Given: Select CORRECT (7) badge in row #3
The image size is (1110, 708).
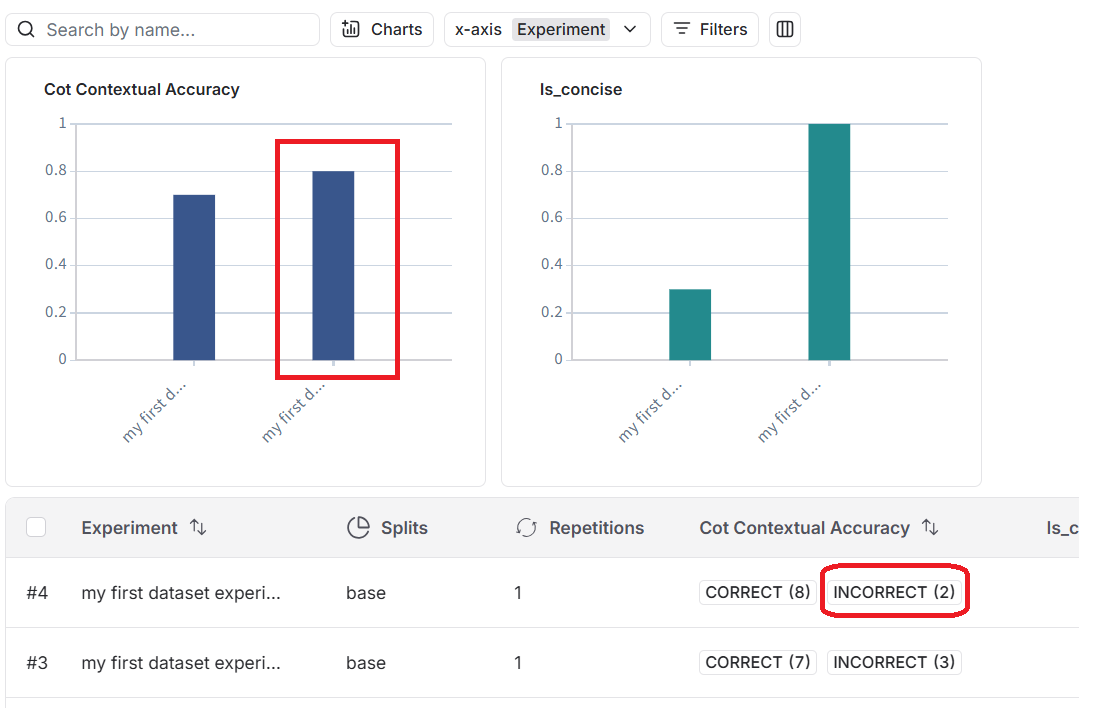Looking at the screenshot, I should [757, 662].
